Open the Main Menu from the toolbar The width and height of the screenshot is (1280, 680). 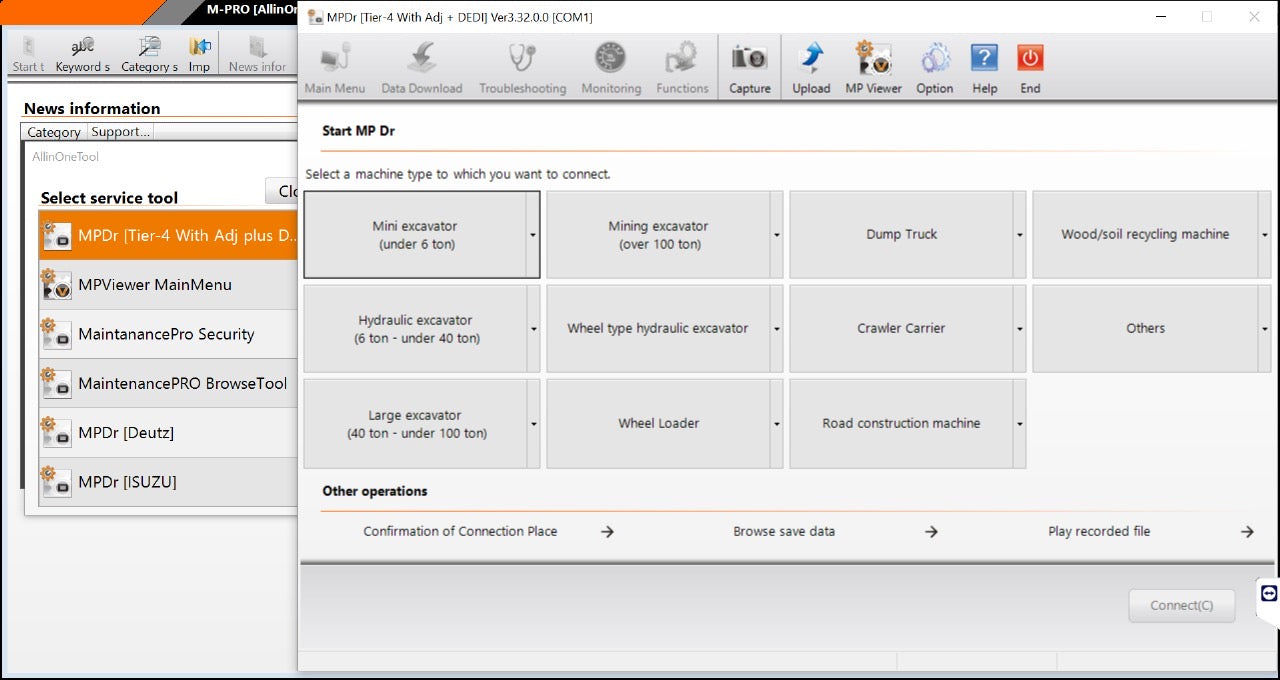(334, 65)
